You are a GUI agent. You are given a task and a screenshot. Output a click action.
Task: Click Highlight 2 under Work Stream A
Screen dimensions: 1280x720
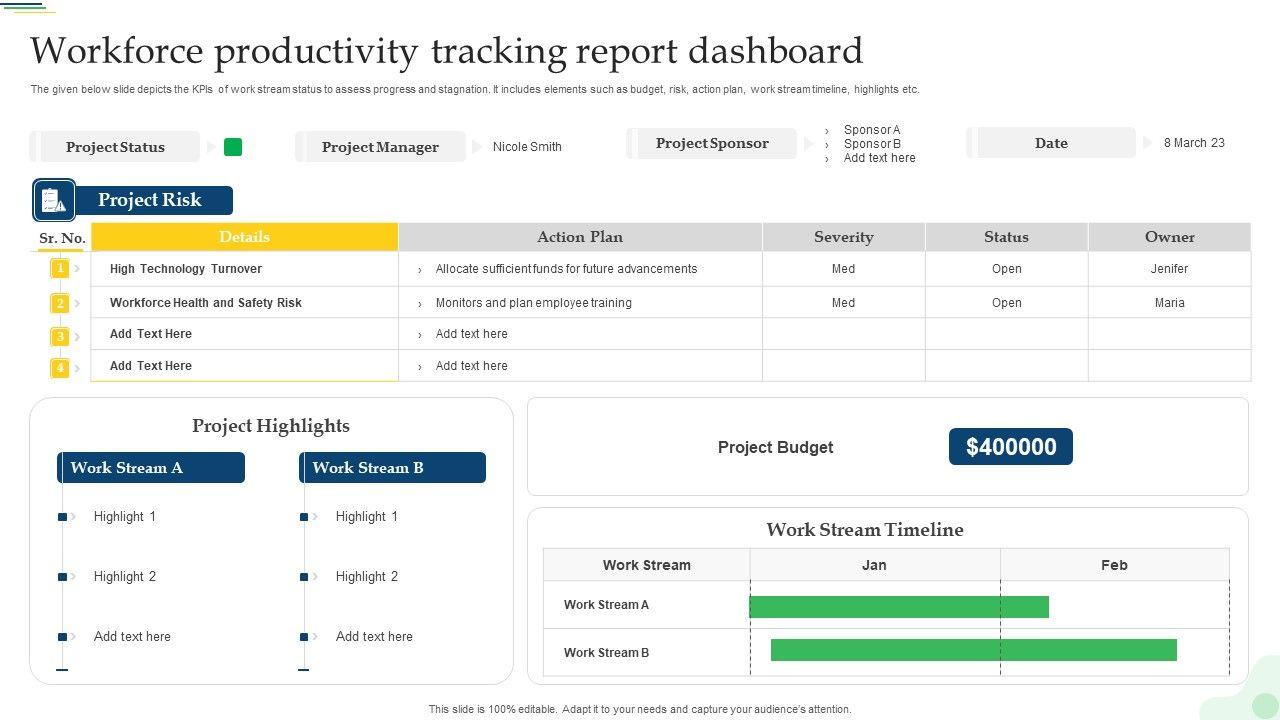pos(125,577)
